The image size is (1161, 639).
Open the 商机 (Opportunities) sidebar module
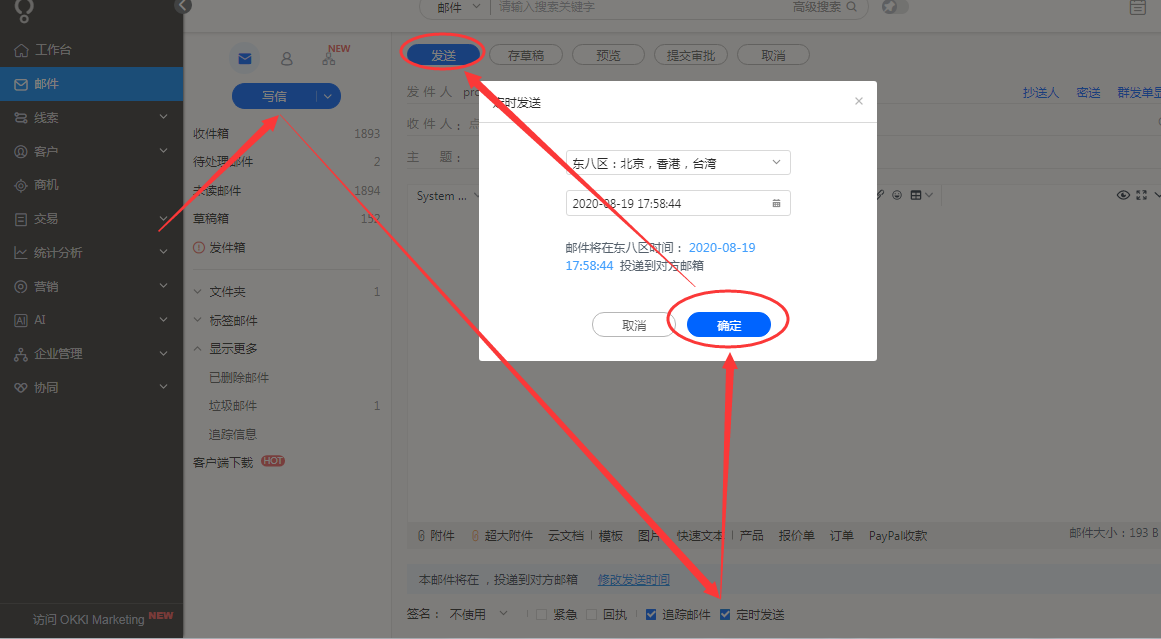(x=45, y=184)
